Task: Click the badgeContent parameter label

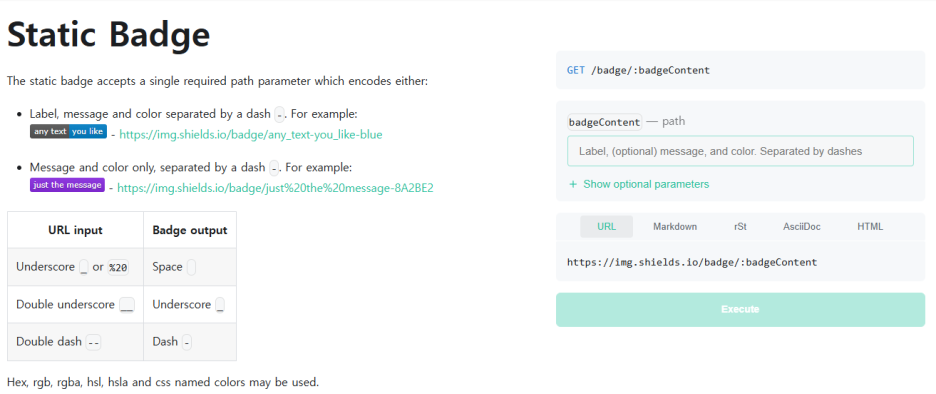Action: tap(605, 122)
